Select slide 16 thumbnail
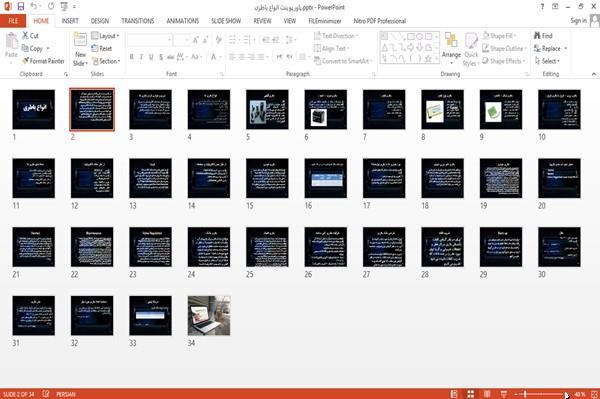The image size is (600, 399). pyautogui.click(x=326, y=178)
